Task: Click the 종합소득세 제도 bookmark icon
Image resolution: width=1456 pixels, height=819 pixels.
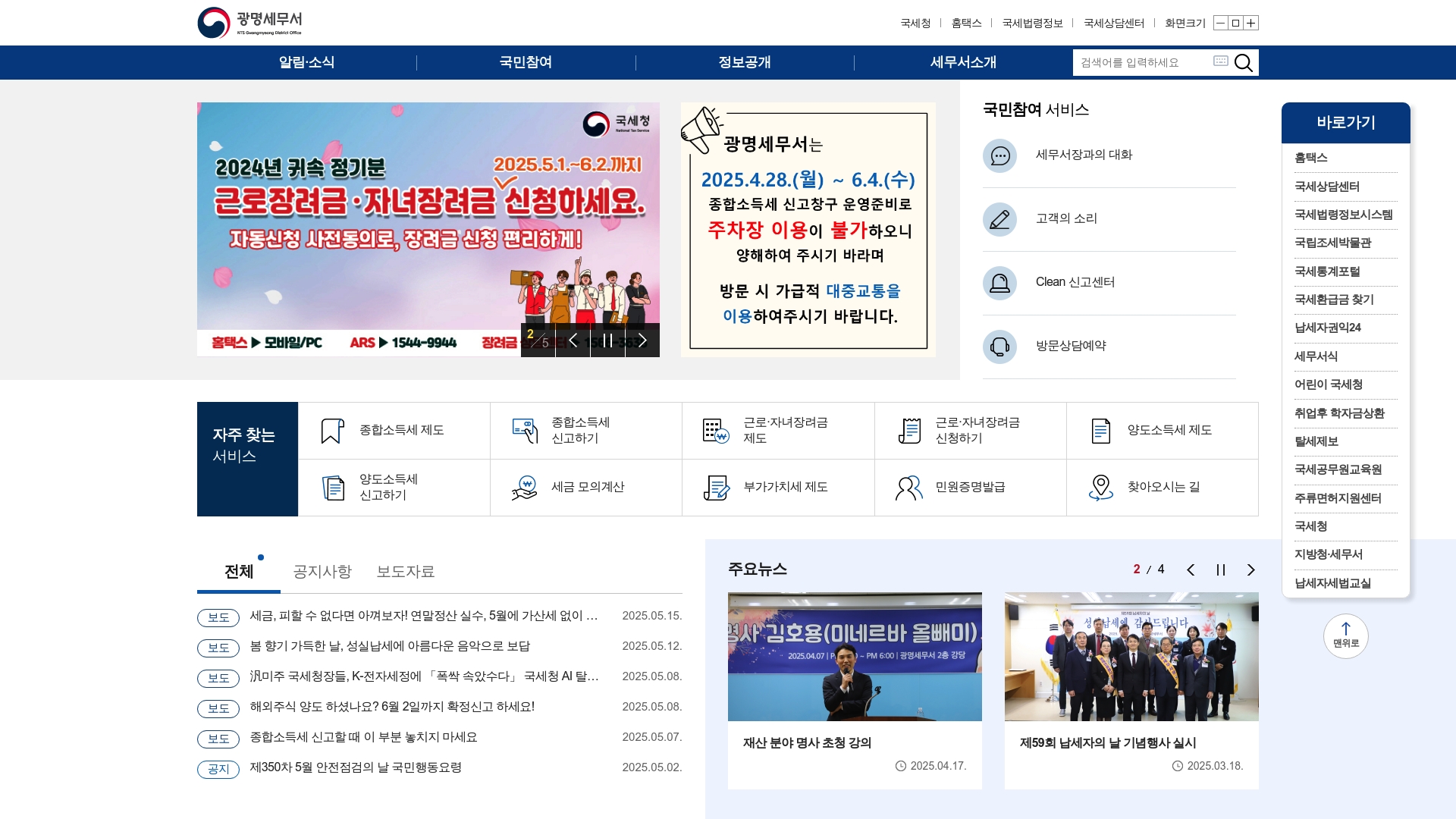Action: click(x=332, y=431)
